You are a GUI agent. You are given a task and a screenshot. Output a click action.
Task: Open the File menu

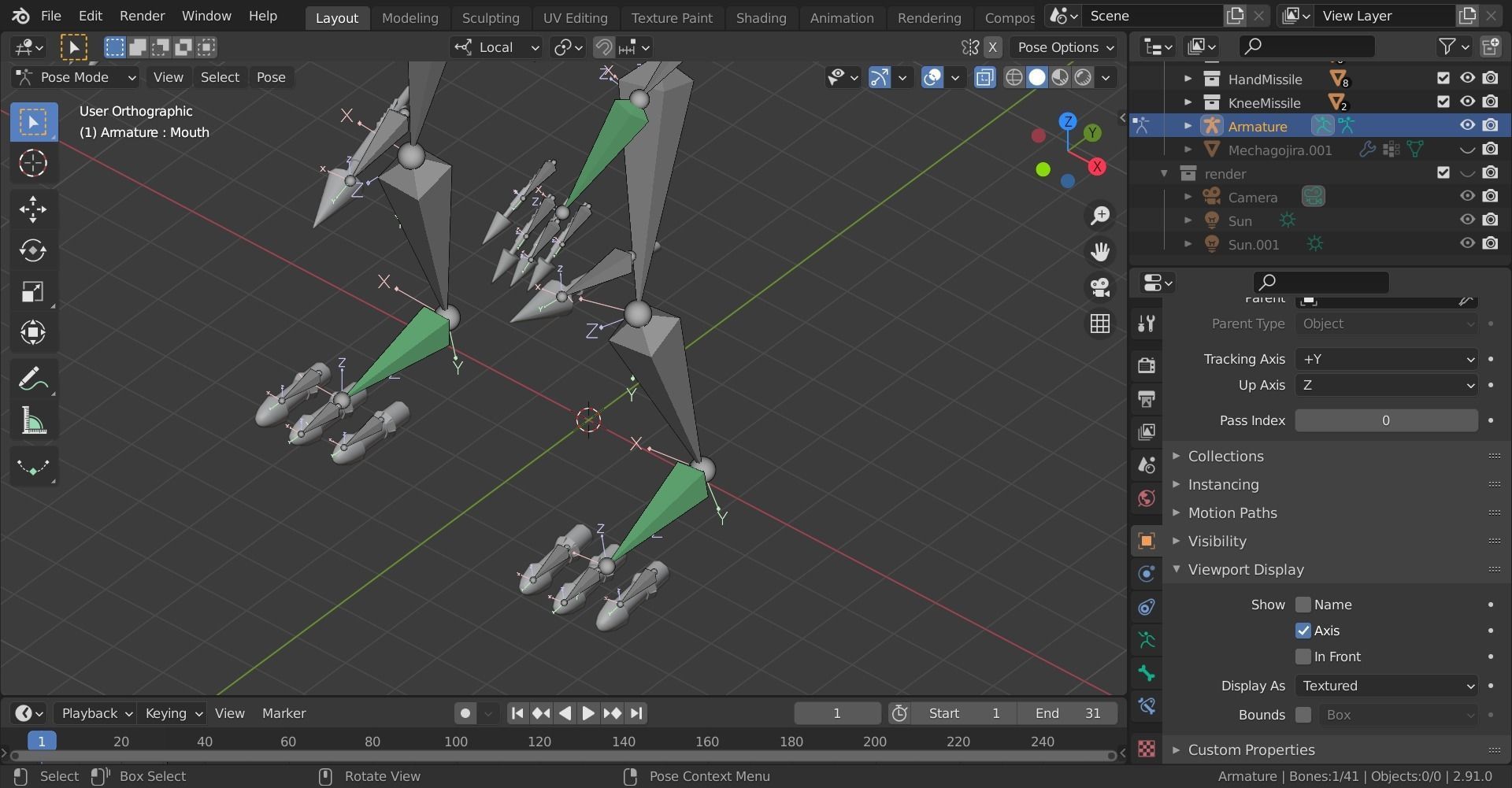(x=50, y=16)
